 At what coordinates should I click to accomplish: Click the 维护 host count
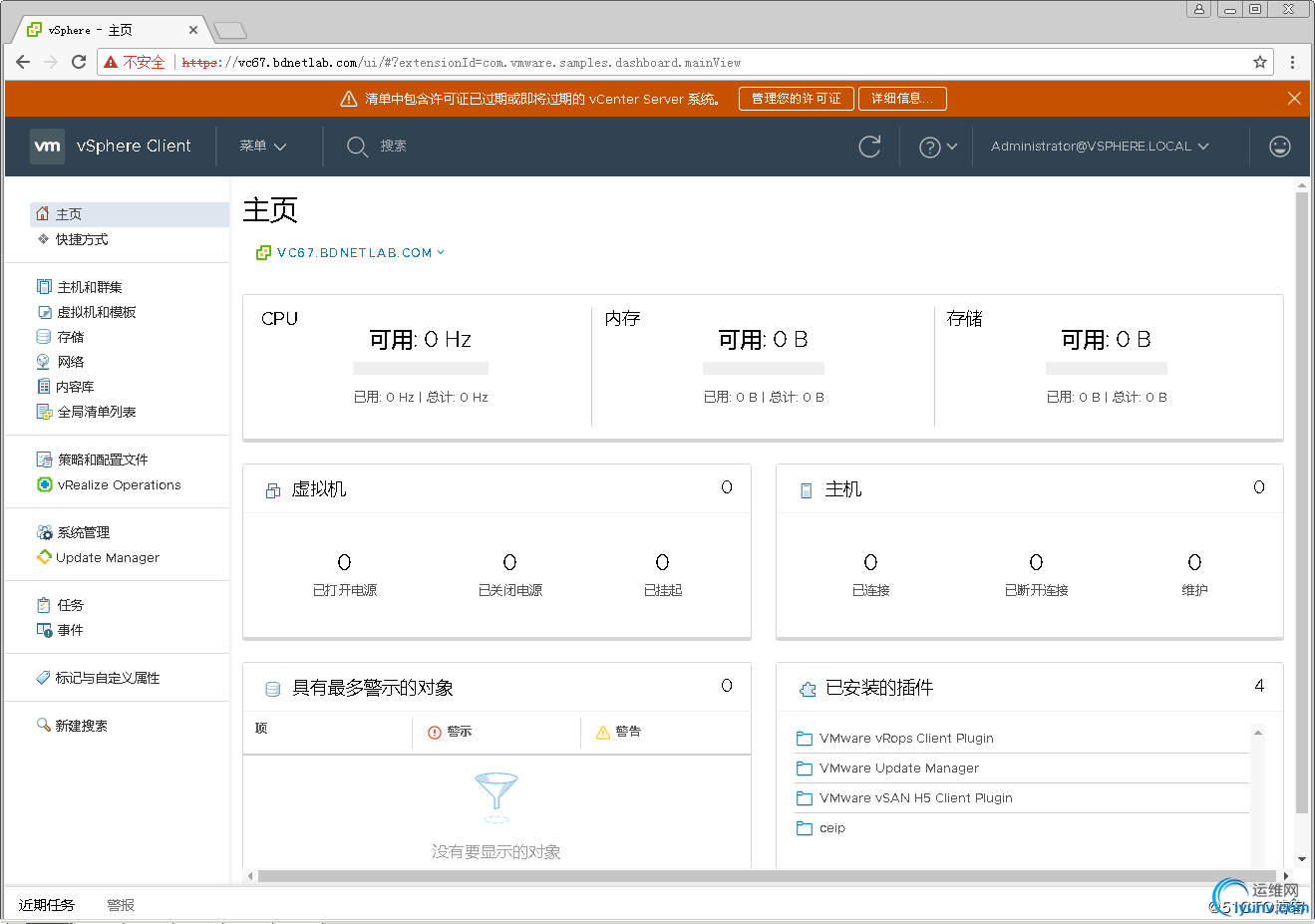tap(1194, 562)
